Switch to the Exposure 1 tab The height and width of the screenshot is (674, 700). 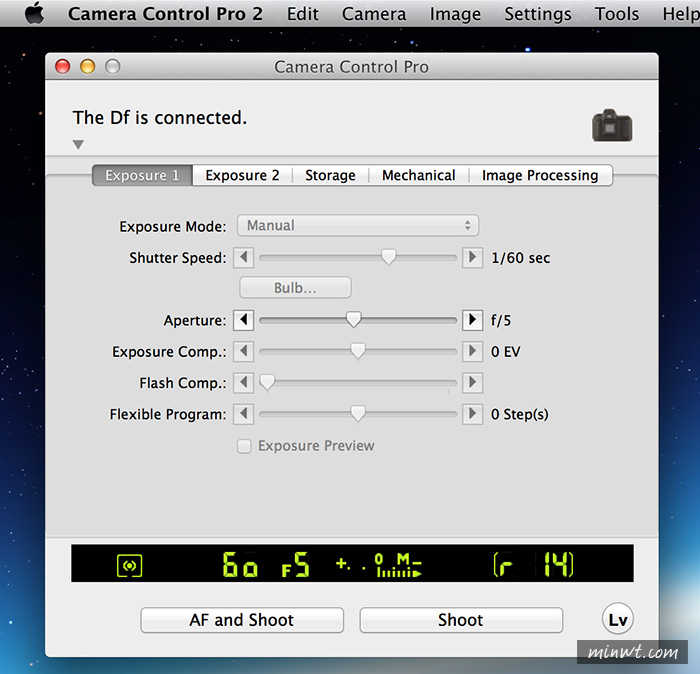(x=142, y=175)
